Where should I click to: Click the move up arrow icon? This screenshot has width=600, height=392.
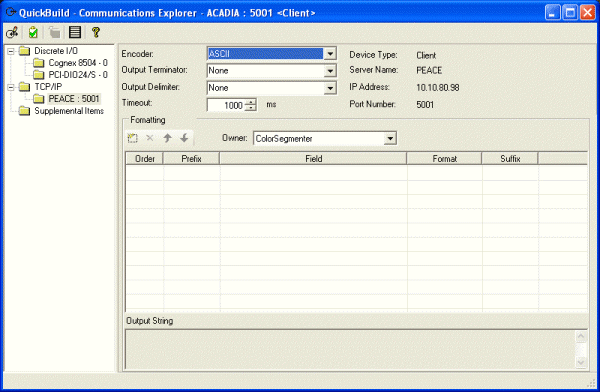coord(167,138)
